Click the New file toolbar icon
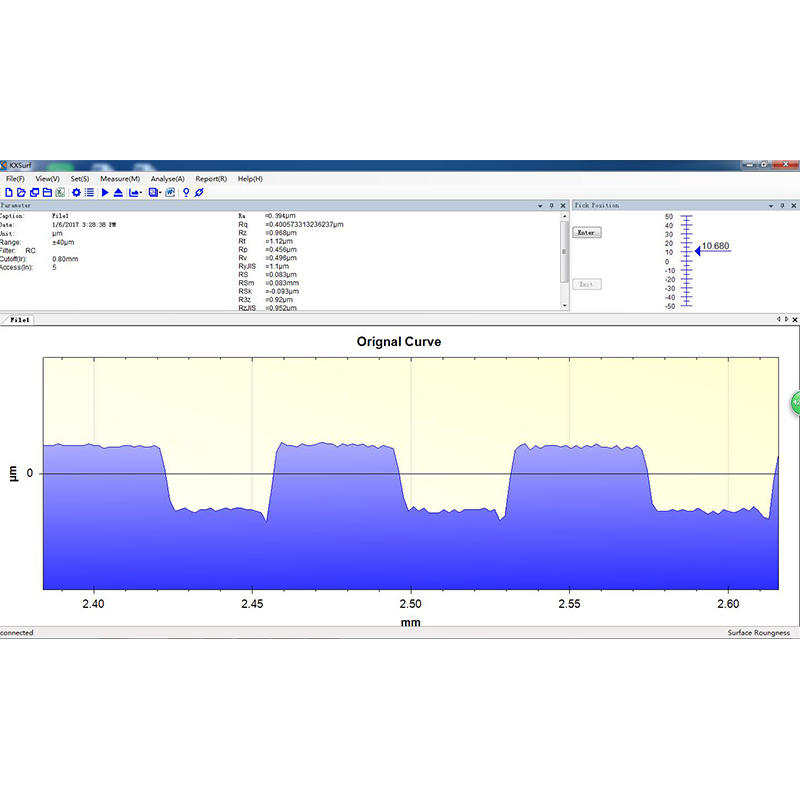This screenshot has width=800, height=800. coord(8,192)
